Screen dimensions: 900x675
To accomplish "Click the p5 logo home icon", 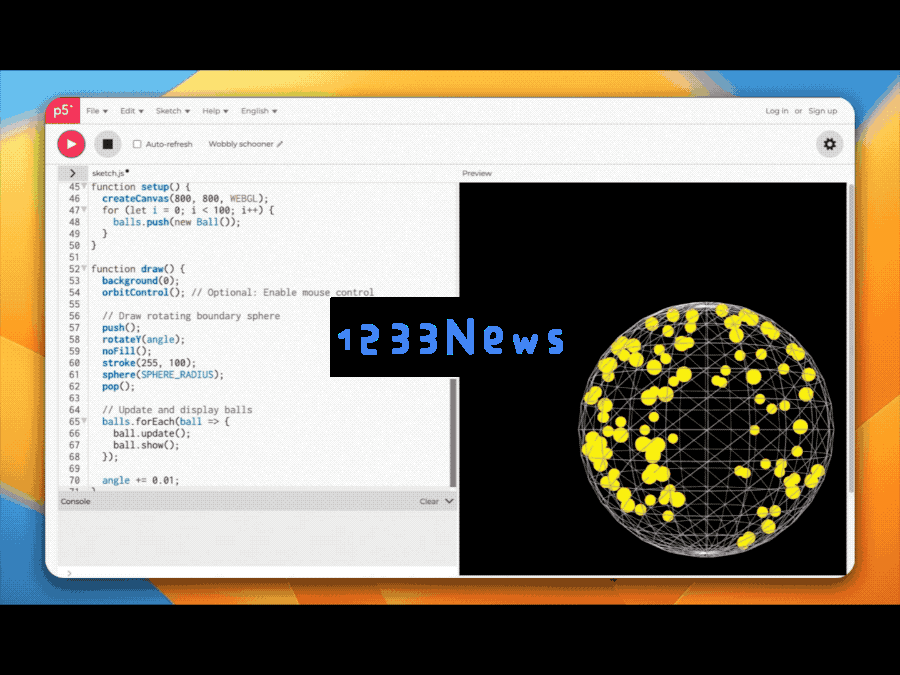I will (x=63, y=110).
